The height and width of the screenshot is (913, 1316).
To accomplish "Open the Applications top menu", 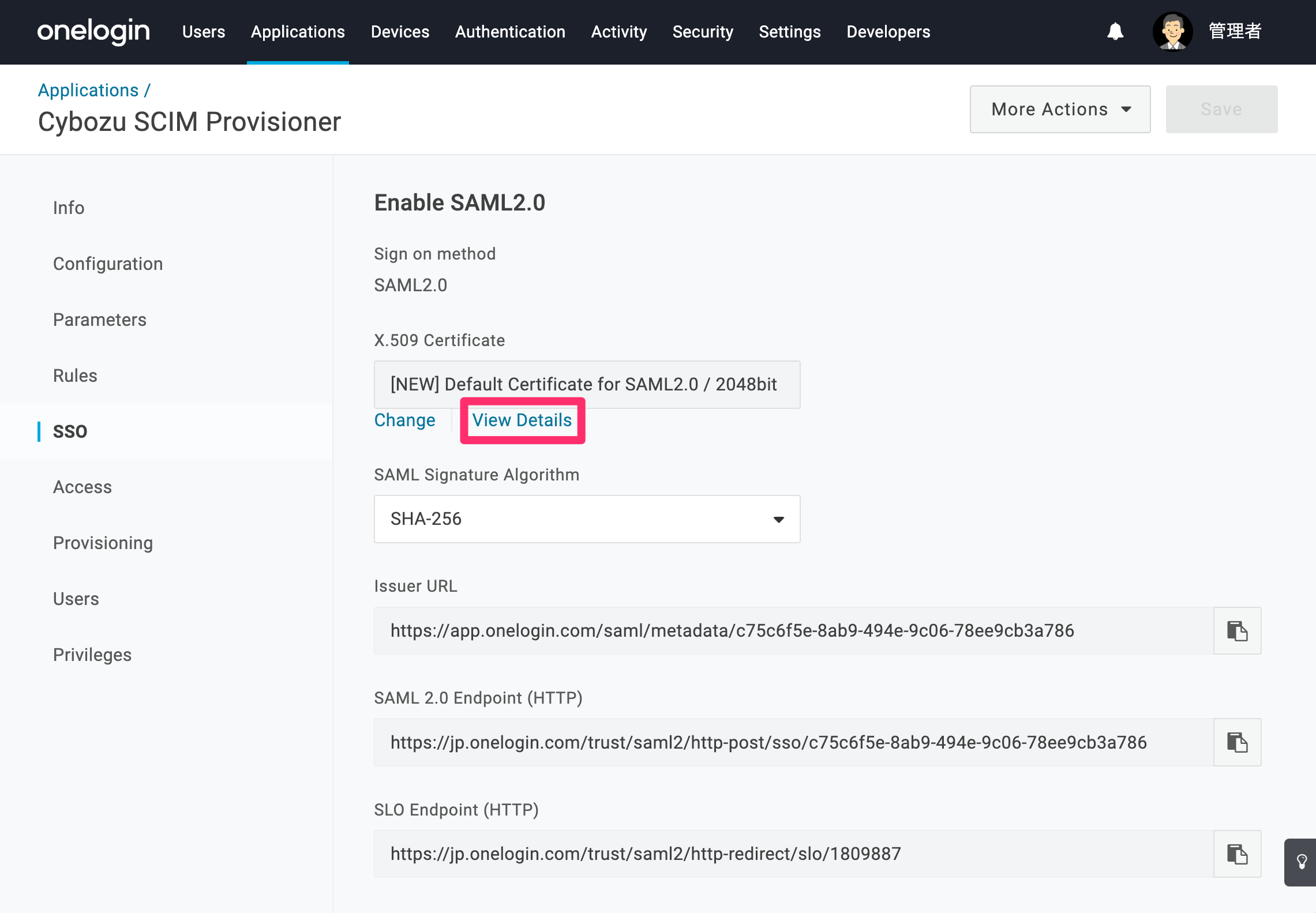I will click(x=298, y=32).
